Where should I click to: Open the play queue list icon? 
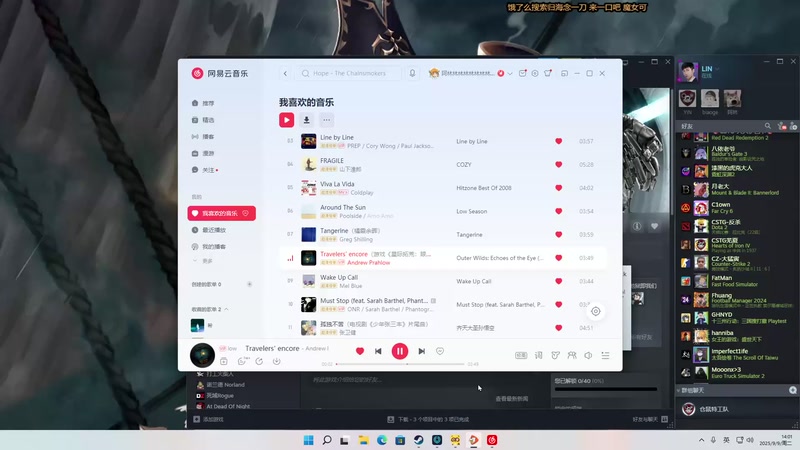coord(605,355)
